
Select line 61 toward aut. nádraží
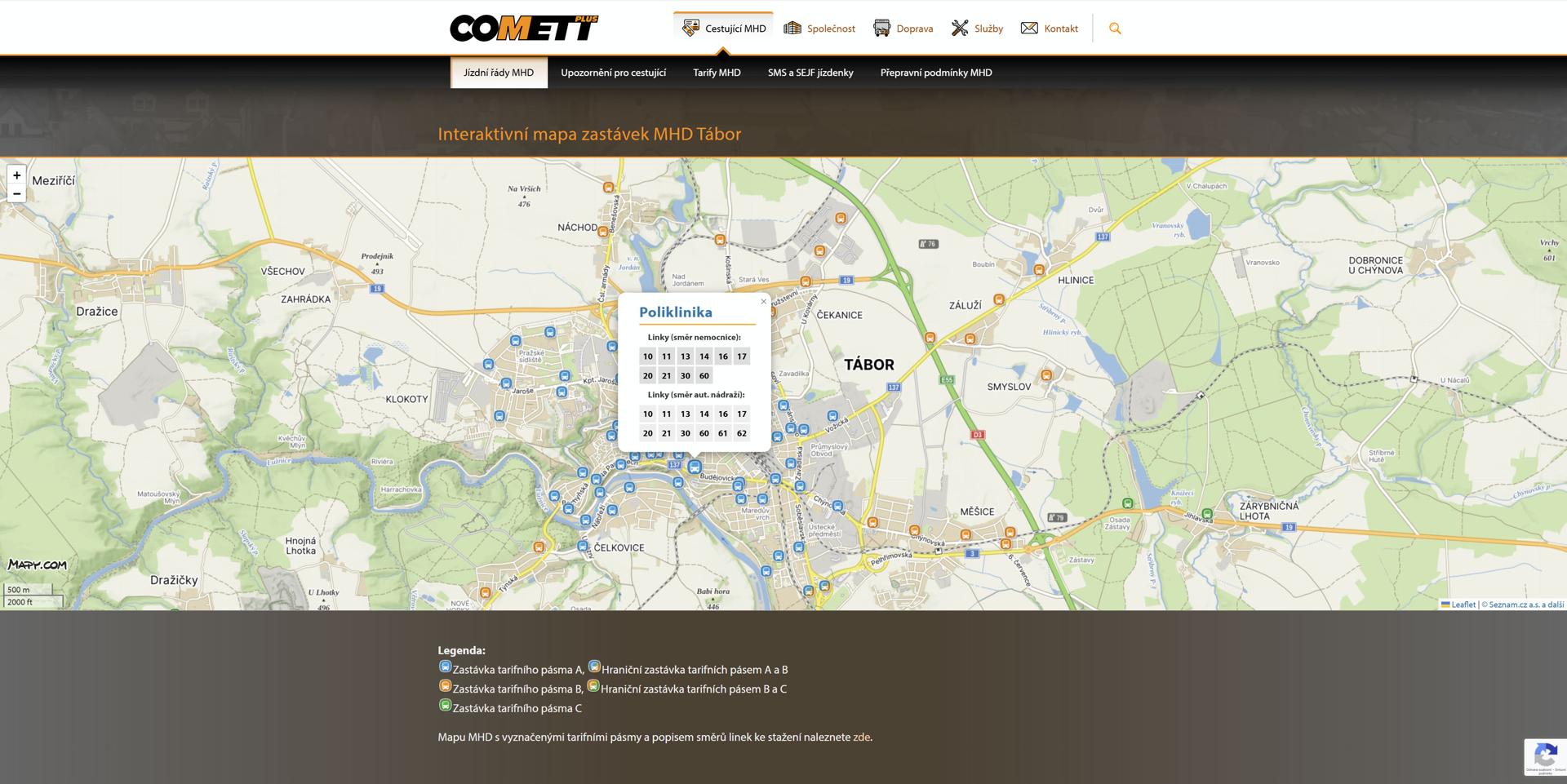click(x=722, y=433)
